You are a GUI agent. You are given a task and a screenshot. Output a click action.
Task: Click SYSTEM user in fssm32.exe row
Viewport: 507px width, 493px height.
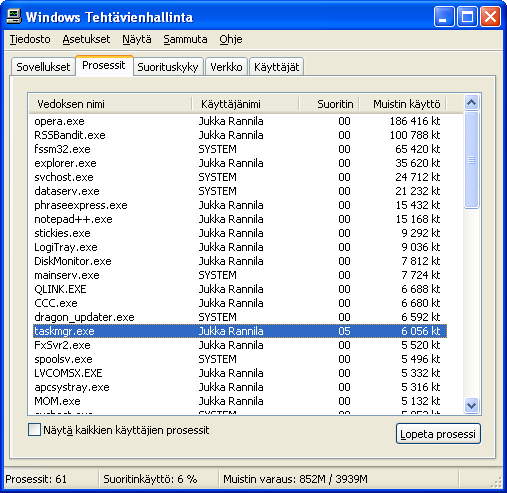pyautogui.click(x=218, y=149)
